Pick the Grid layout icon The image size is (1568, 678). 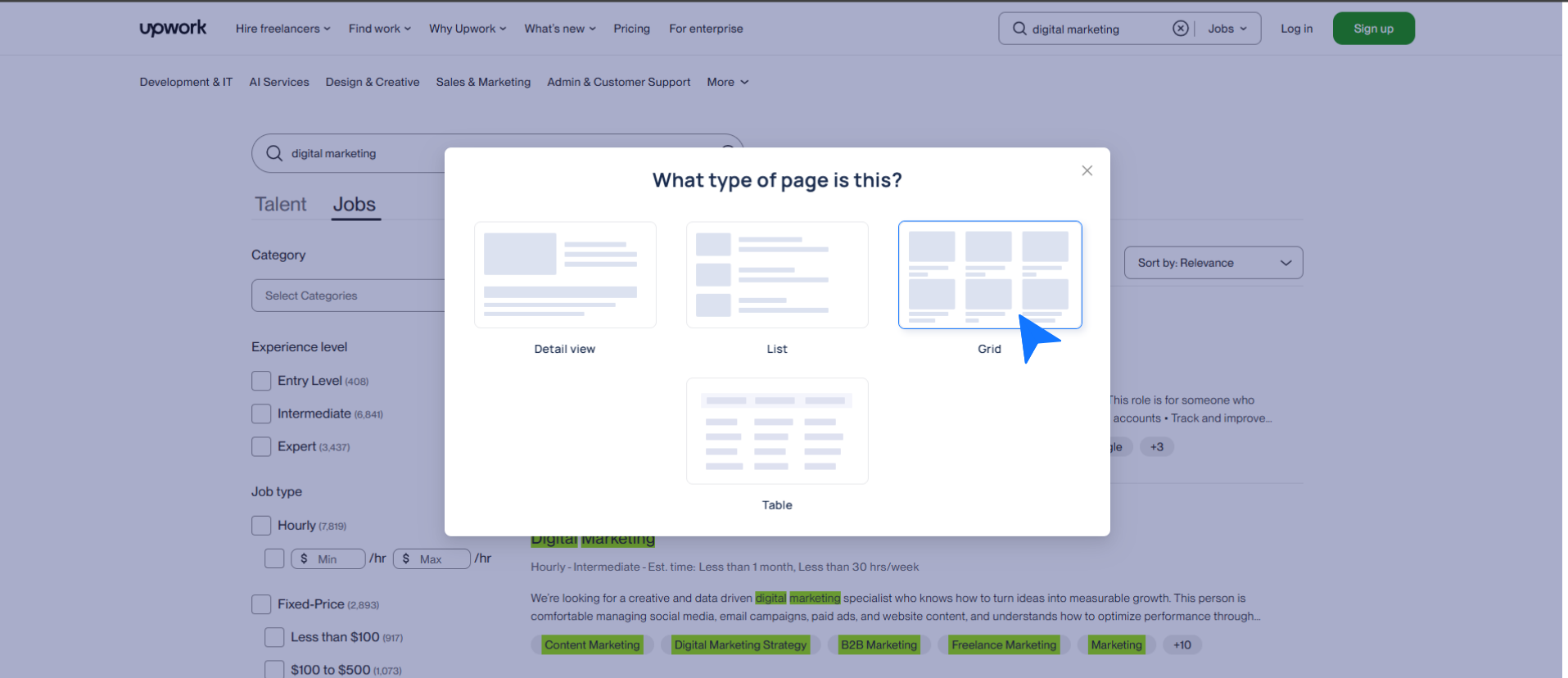point(989,275)
